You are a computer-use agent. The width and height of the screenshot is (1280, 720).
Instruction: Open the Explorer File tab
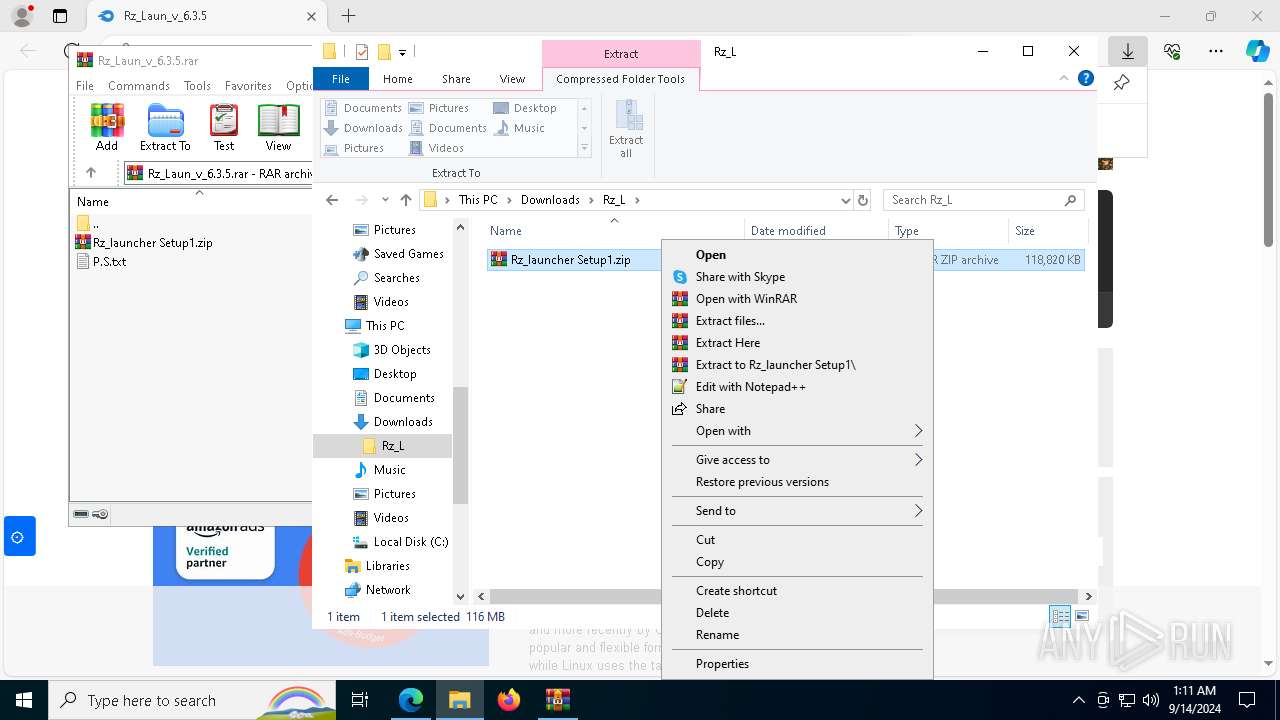[x=341, y=79]
